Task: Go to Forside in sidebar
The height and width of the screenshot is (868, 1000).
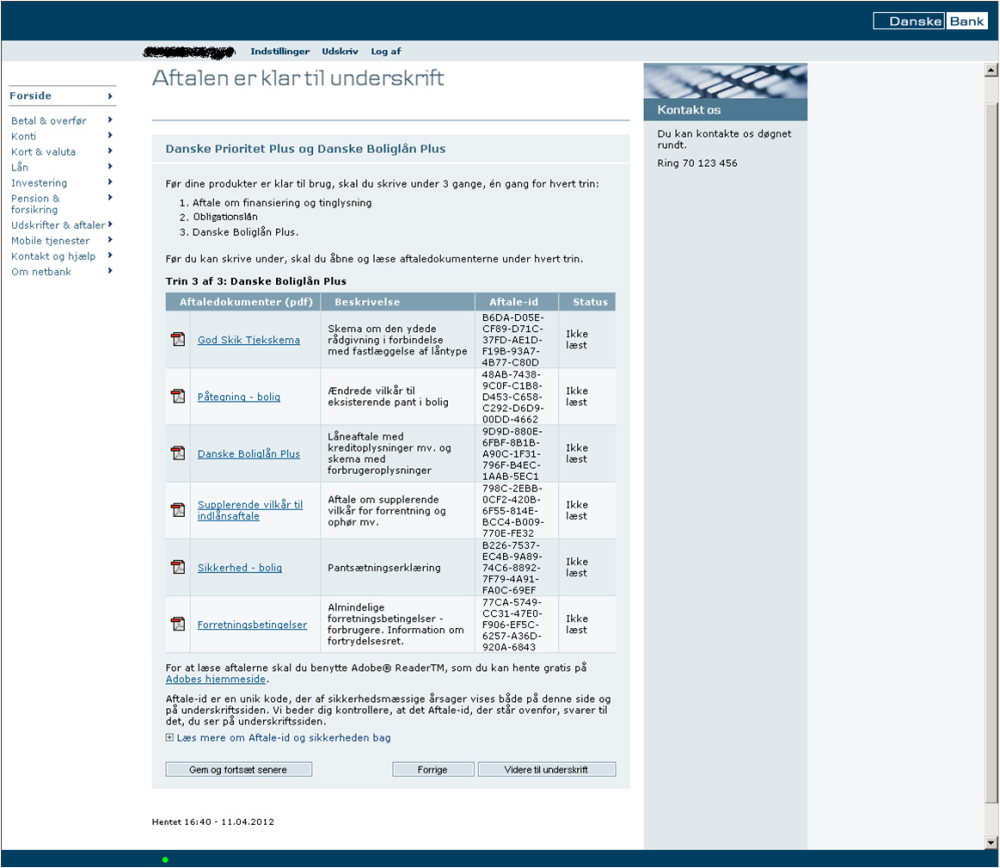Action: coord(30,96)
